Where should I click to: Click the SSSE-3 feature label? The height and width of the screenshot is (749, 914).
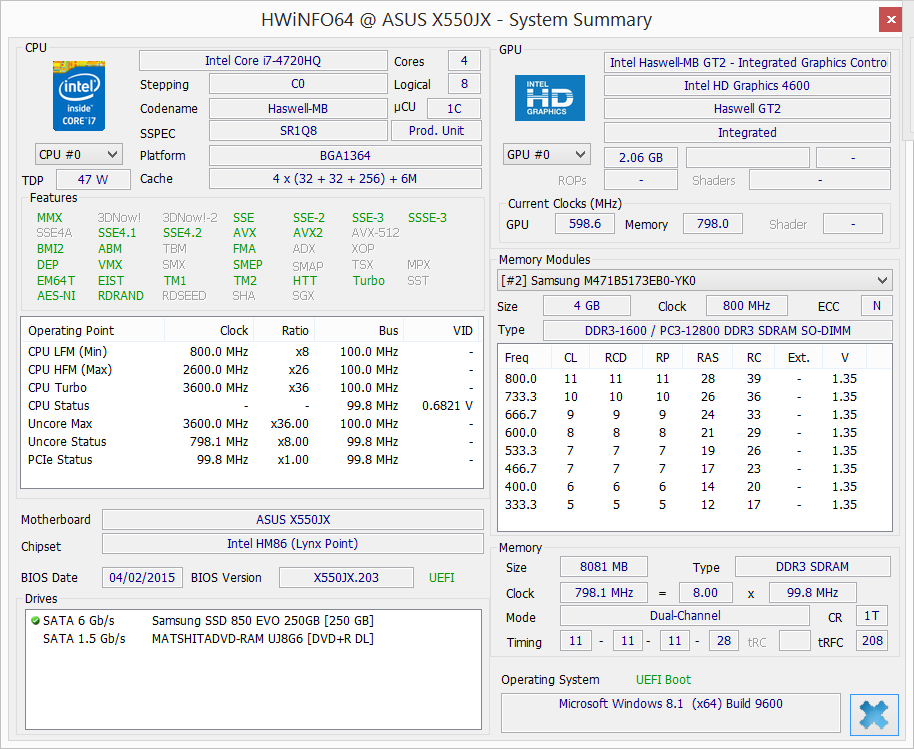[427, 217]
